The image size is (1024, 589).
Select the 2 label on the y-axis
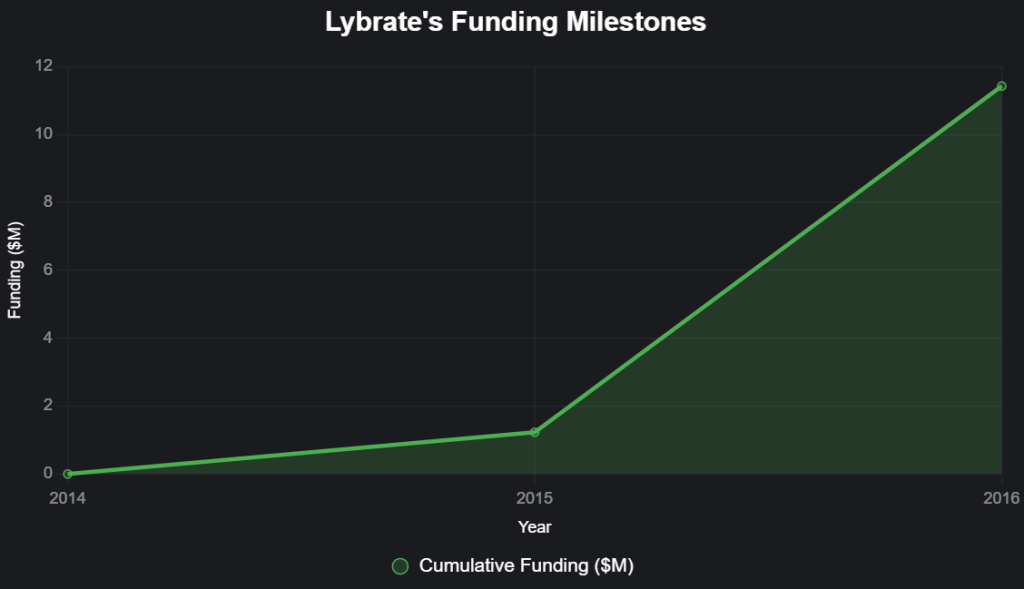(x=47, y=406)
